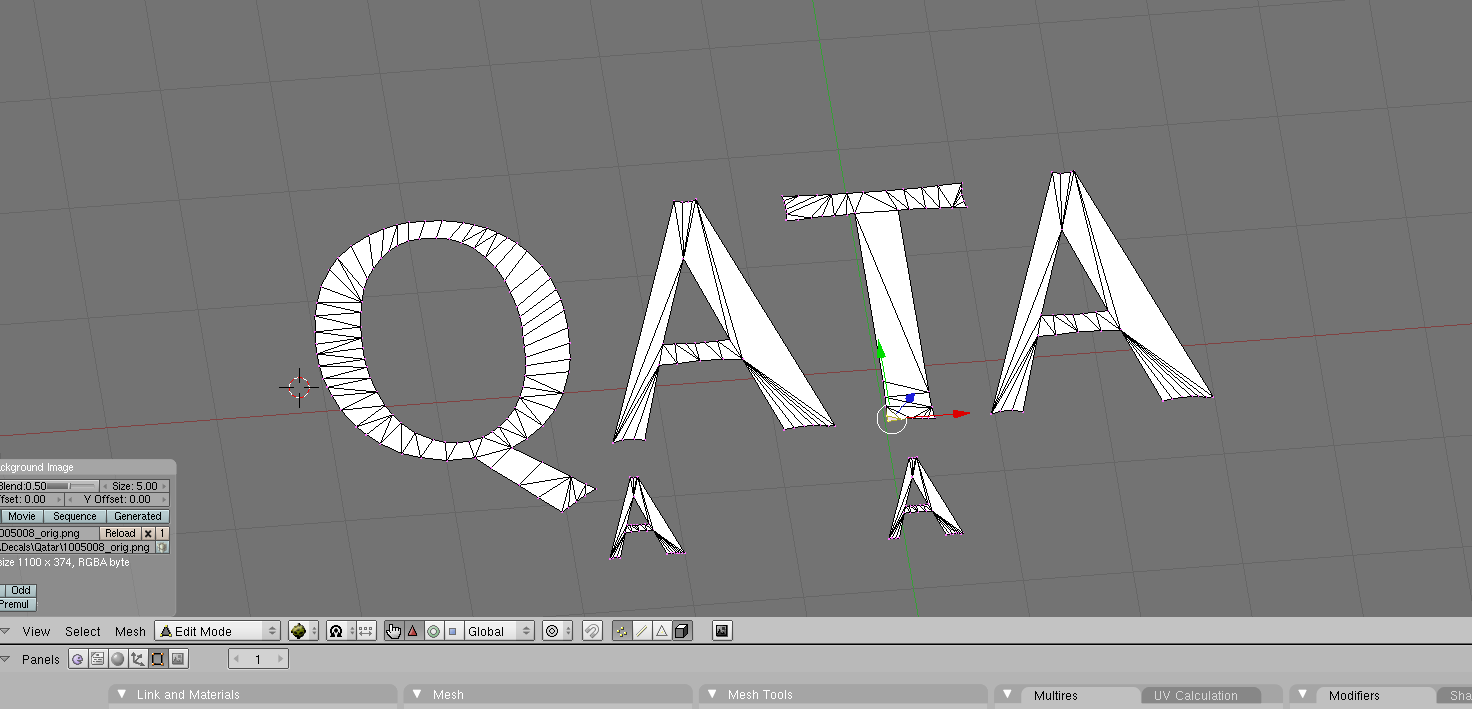Increase the background image Size value

click(x=164, y=486)
